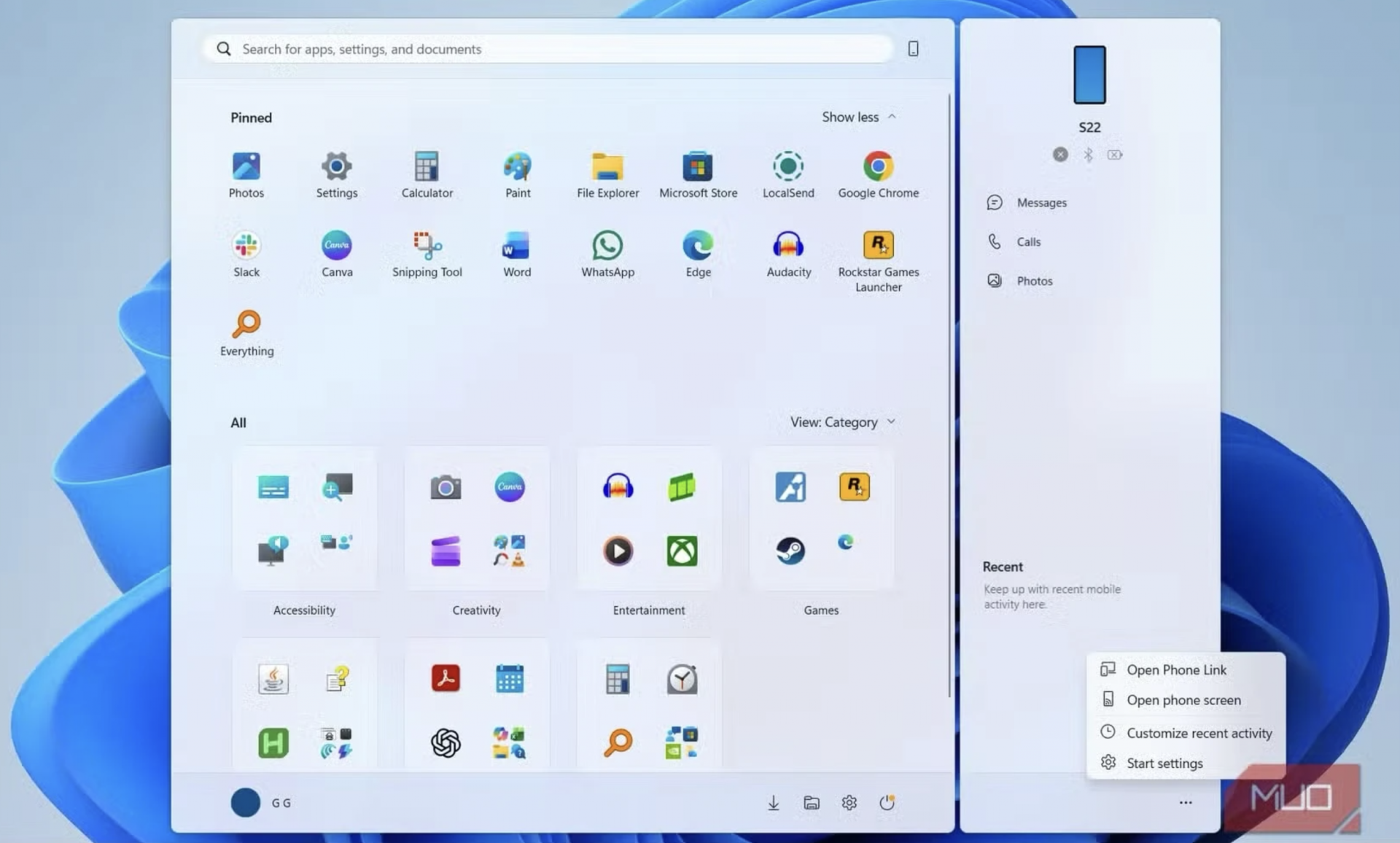The image size is (1400, 843).
Task: Click the power button icon
Action: (887, 803)
